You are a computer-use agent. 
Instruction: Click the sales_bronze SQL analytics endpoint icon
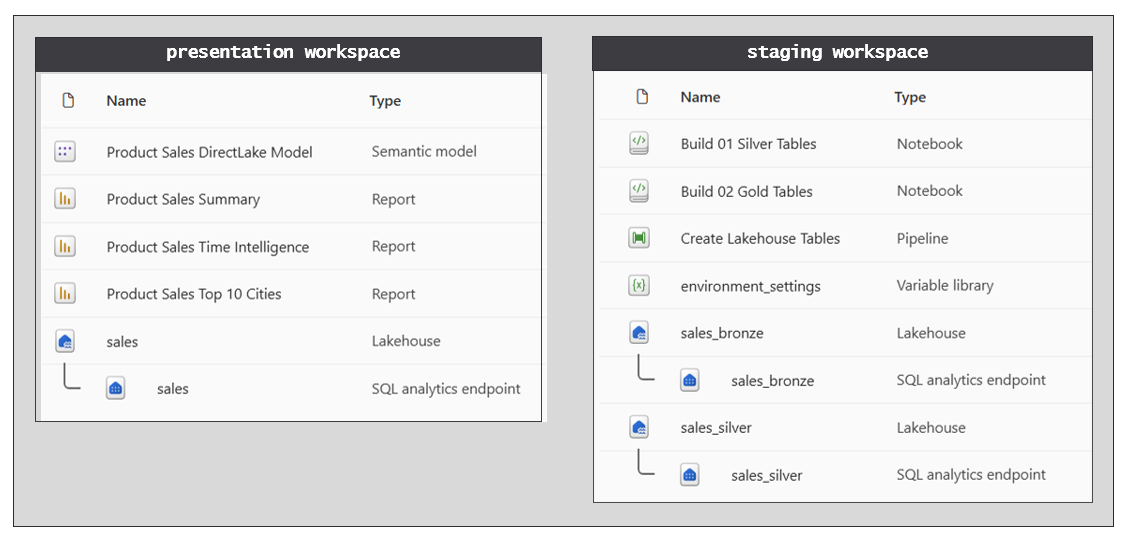690,380
